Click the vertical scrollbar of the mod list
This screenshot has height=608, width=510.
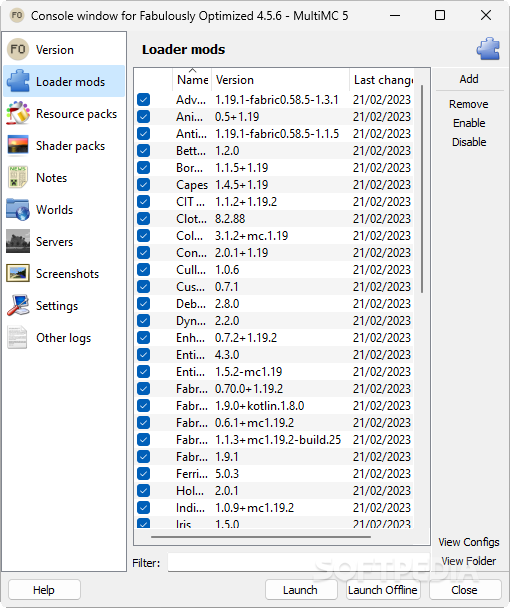[422, 189]
